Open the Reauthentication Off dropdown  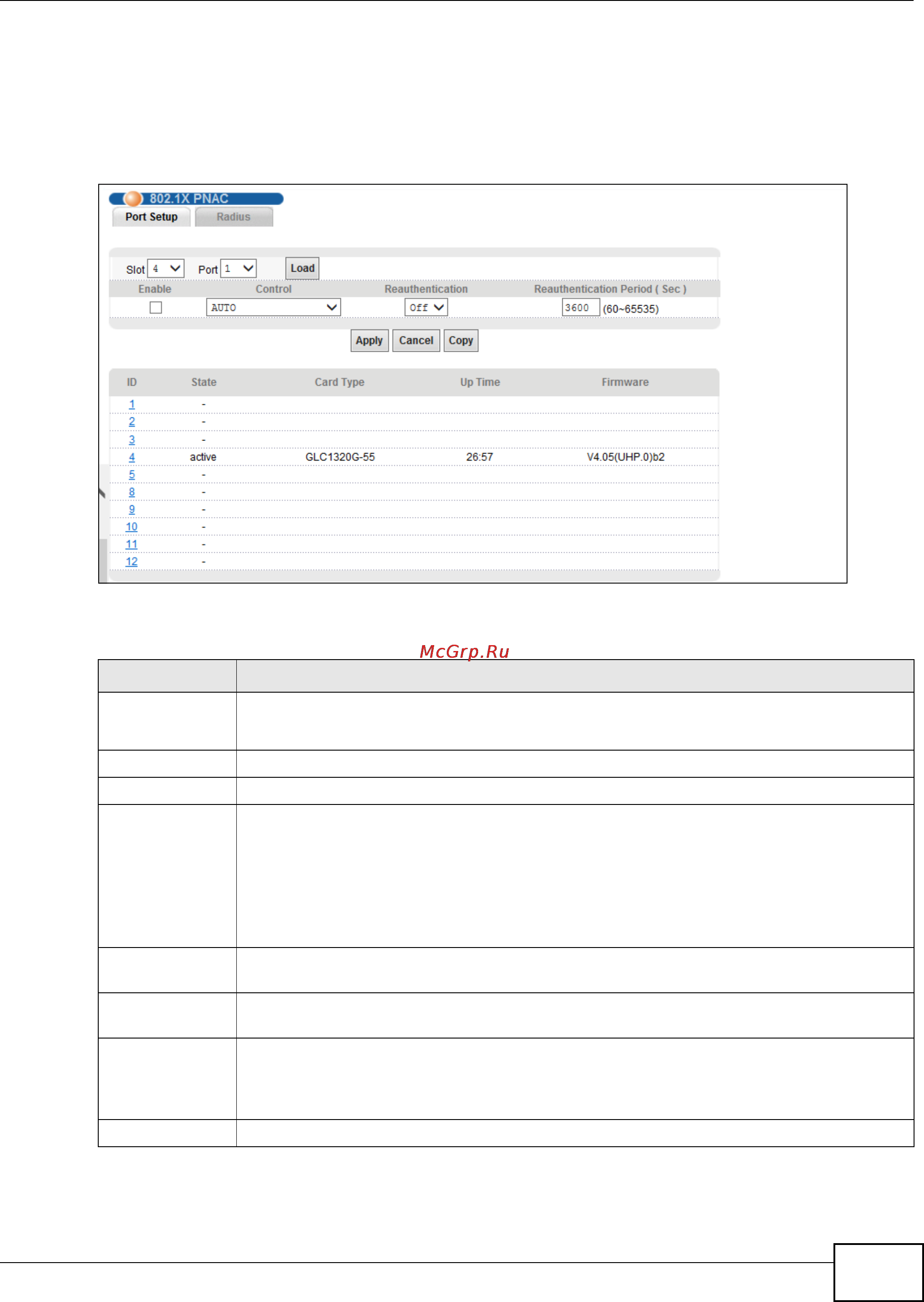click(426, 308)
